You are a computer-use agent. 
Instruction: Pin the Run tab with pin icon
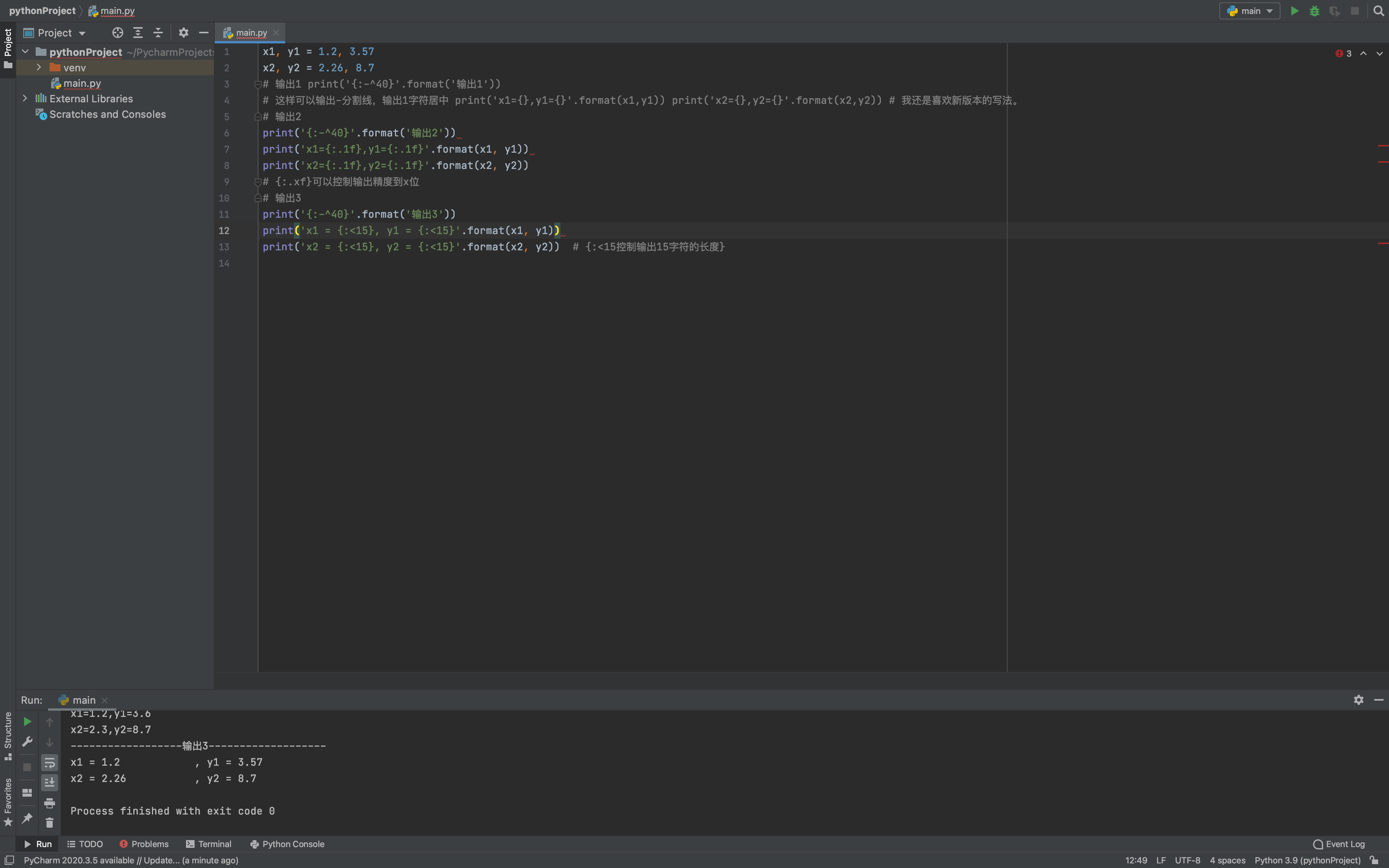[27, 818]
